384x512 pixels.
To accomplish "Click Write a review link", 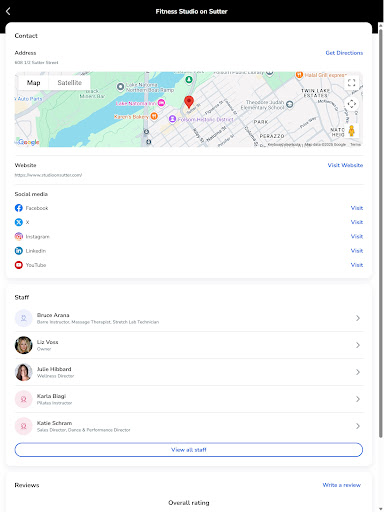I will (341, 485).
